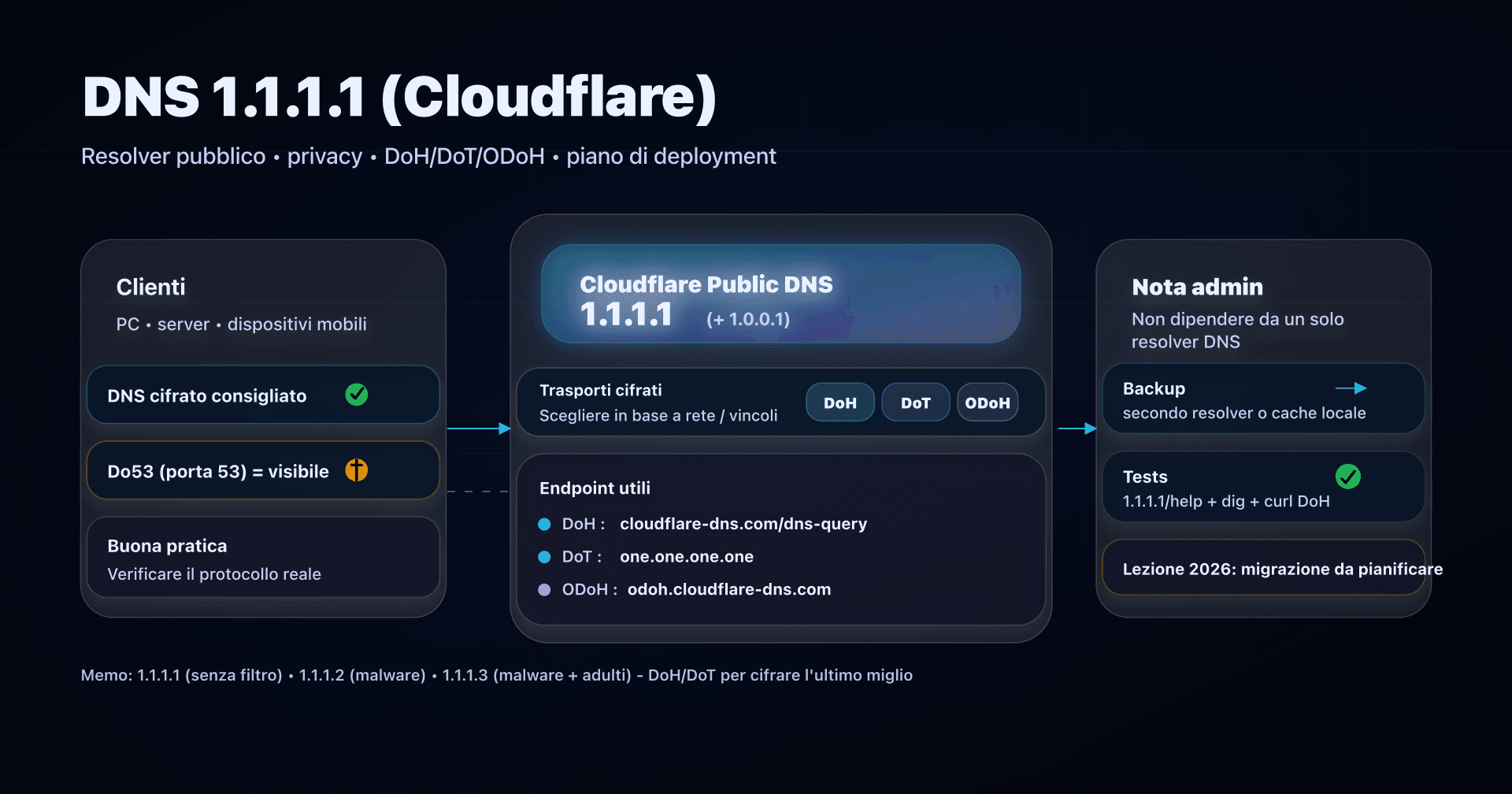
Task: Switch to the Clienti panel
Action: point(151,287)
